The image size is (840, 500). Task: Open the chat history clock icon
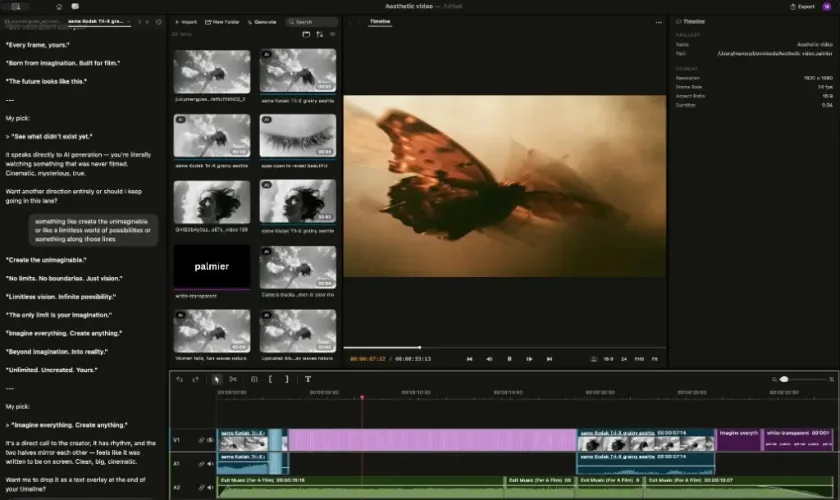tap(159, 22)
